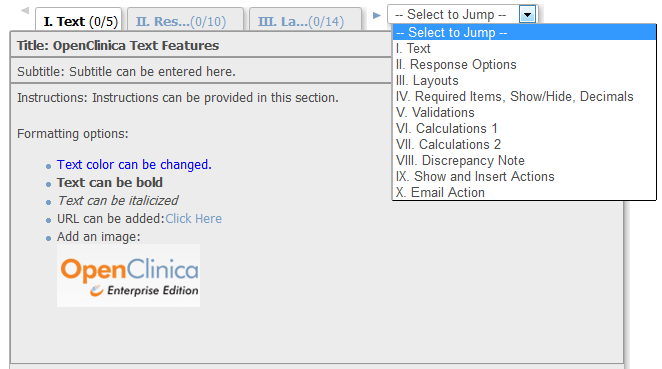Click the right tab scroll arrow

coord(377,16)
